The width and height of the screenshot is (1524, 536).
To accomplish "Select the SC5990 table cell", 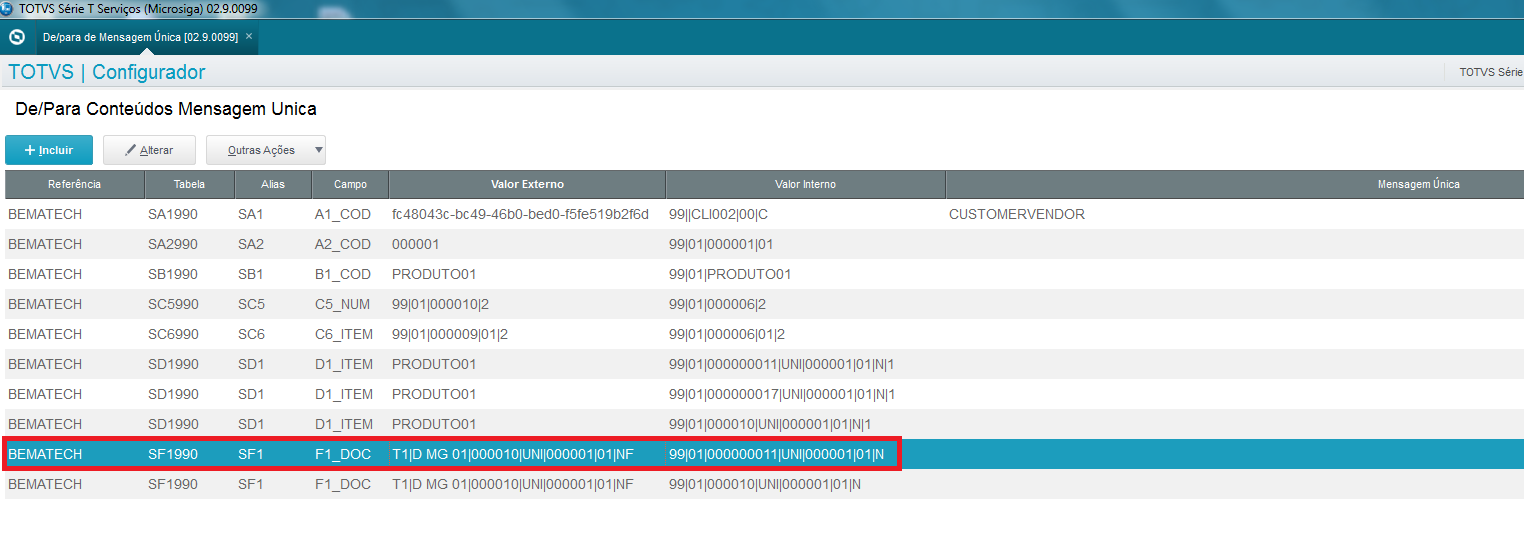I will (x=190, y=304).
